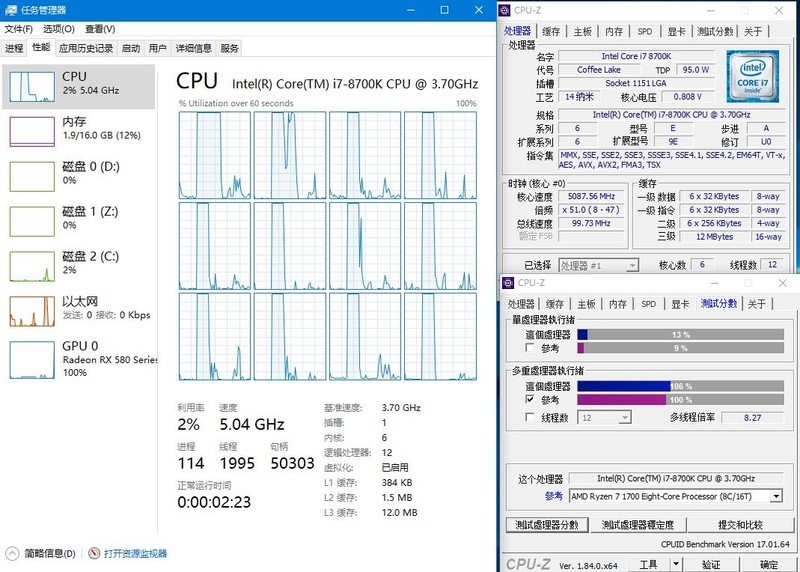The width and height of the screenshot is (800, 572).
Task: Click the Intel Core i7 logo badge
Action: pos(753,76)
